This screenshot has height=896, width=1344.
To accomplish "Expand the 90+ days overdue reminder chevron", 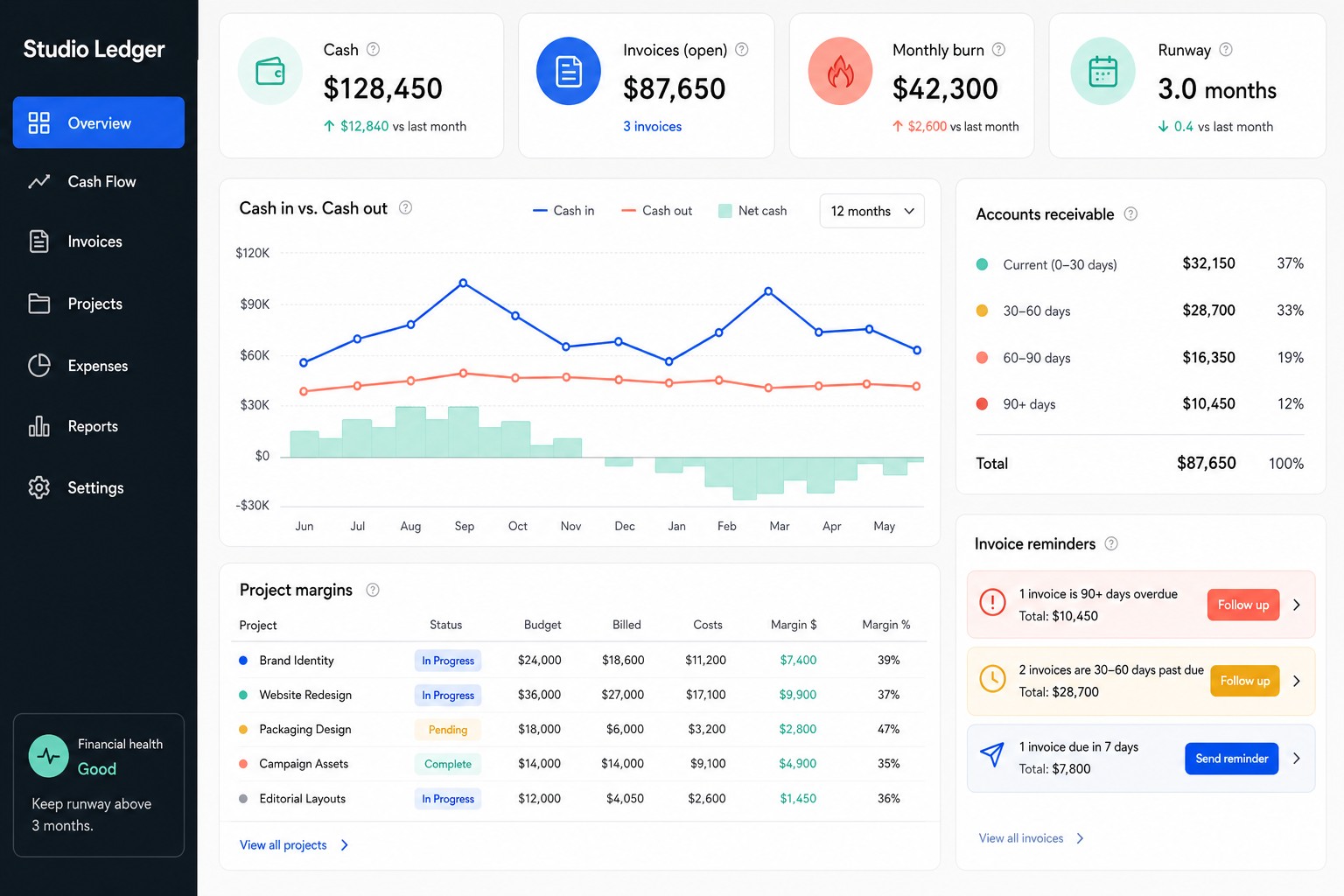I will pos(1297,605).
